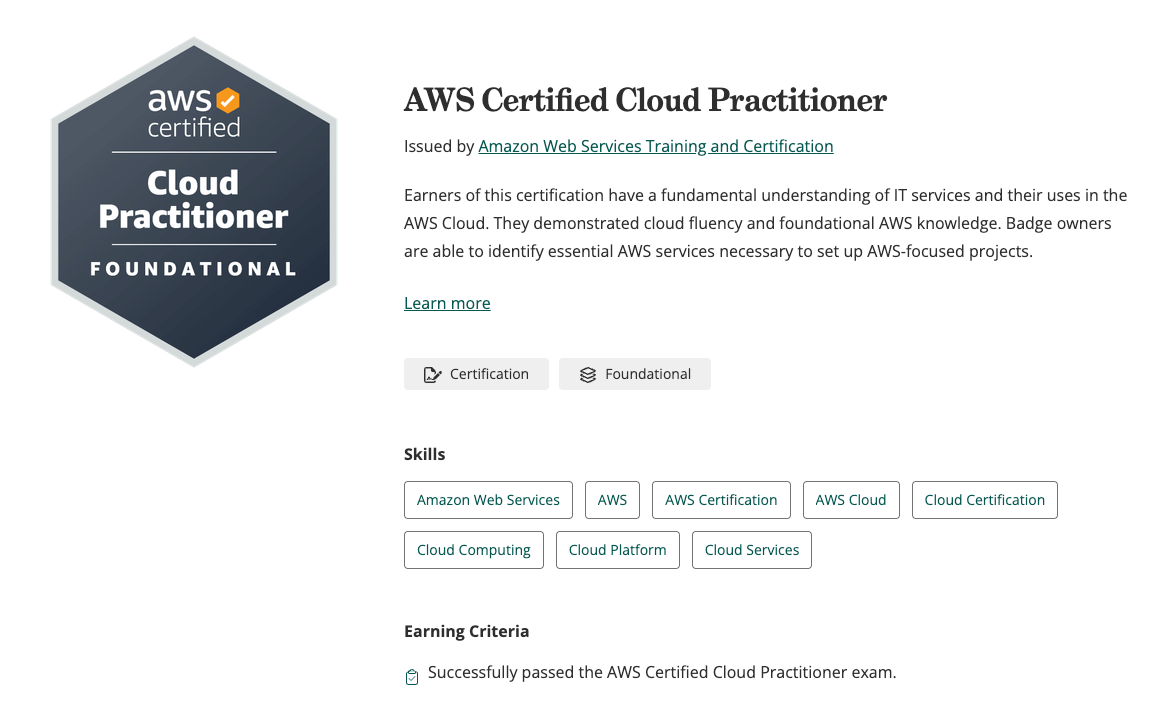1152x706 pixels.
Task: Click the clipboard icon beside earning criteria
Action: [412, 677]
